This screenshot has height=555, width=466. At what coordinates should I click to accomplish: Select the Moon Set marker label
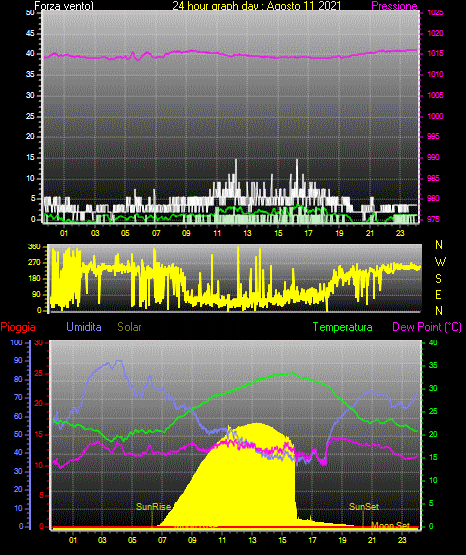[x=390, y=525]
